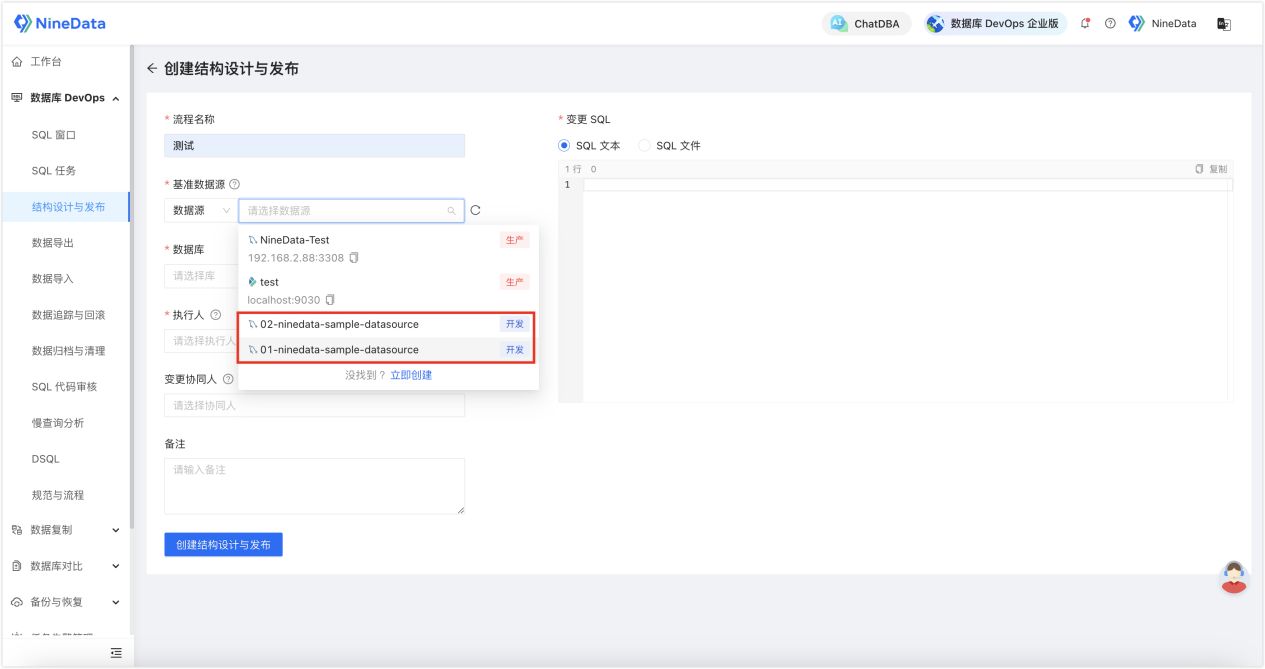Copy SQL using the 复制 button
Screen dimensions: 1265x669
click(x=1211, y=169)
